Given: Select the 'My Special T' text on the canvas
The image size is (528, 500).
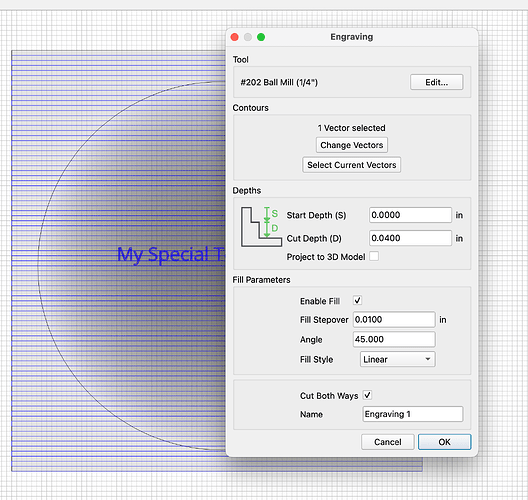Looking at the screenshot, I should 170,255.
